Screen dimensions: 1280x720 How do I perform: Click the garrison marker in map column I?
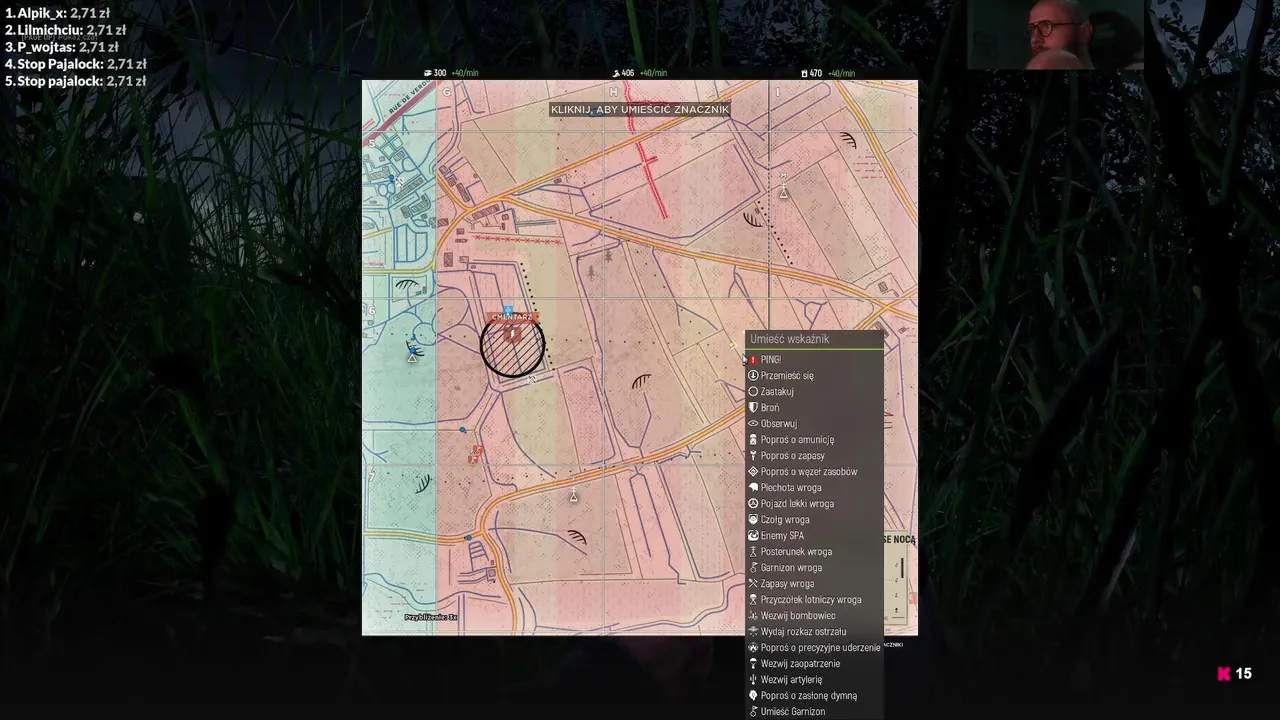click(x=784, y=193)
